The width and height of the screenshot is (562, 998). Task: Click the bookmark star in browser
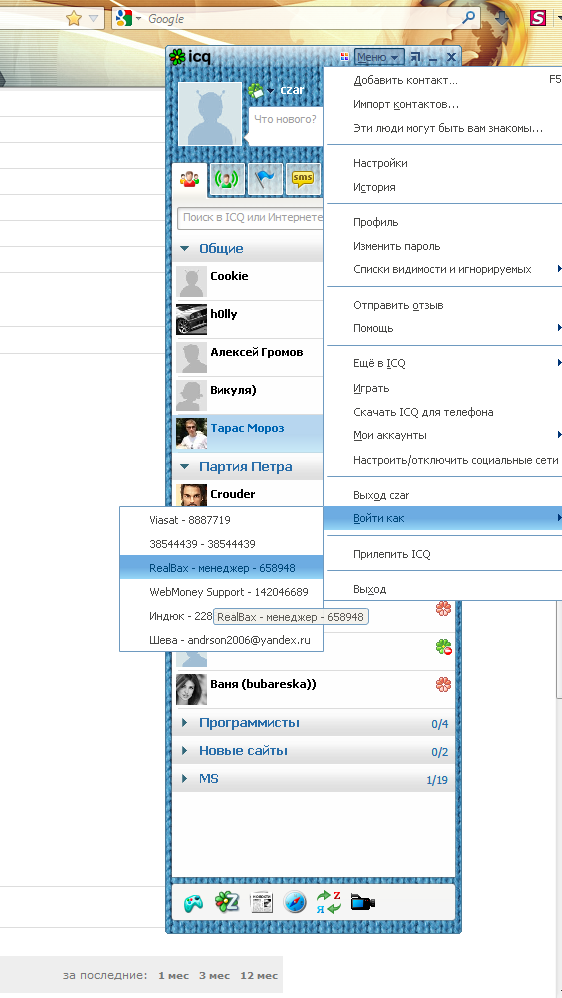coord(74,18)
